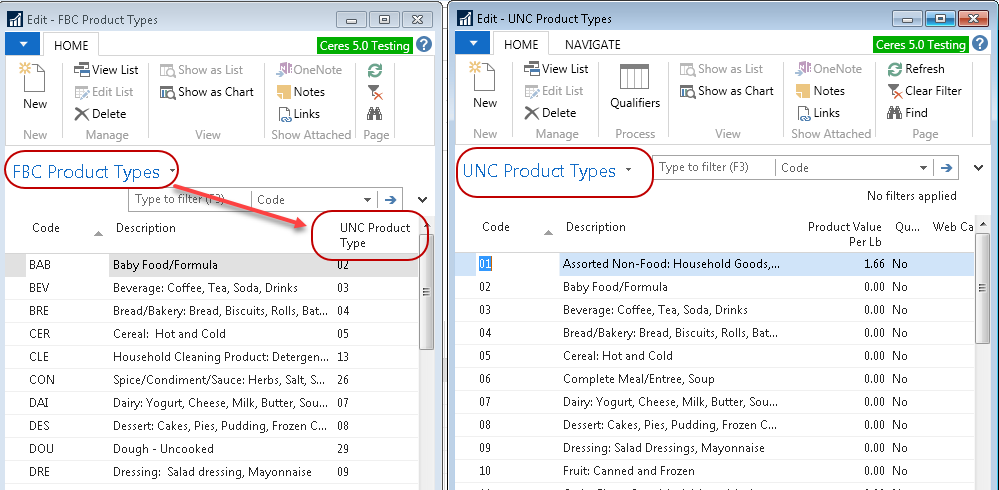Expand the filter pane chevron in UNC window
This screenshot has width=999, height=490.
[x=979, y=168]
